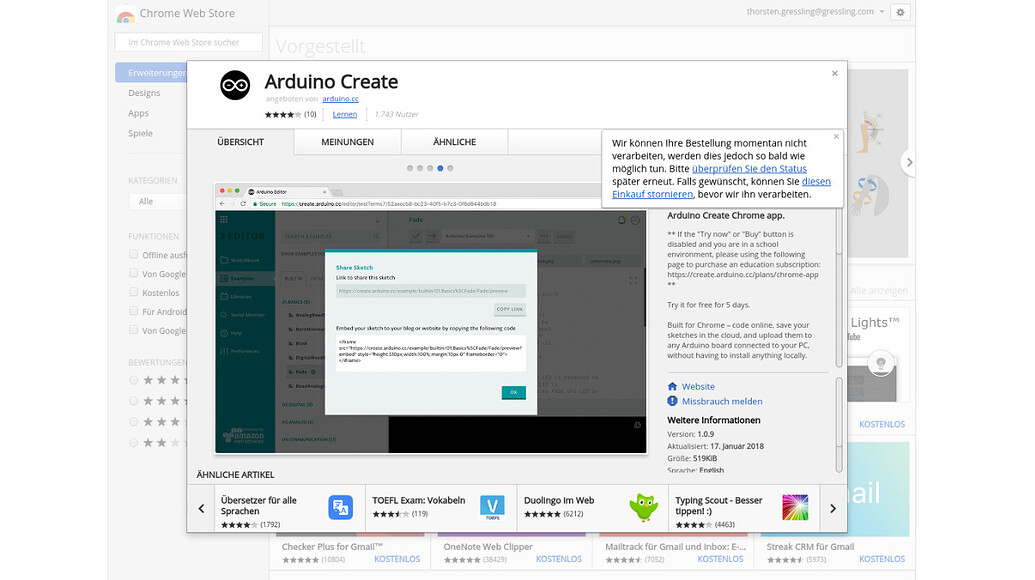The width and height of the screenshot is (1035, 580).
Task: Expand the similar articles carousel with right arrow
Action: click(x=832, y=508)
